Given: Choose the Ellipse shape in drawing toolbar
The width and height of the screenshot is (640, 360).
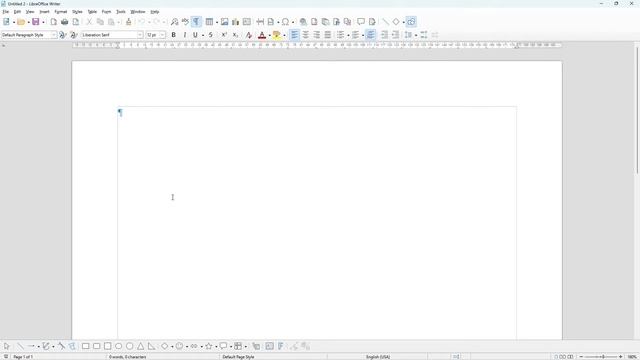Looking at the screenshot, I should point(118,346).
